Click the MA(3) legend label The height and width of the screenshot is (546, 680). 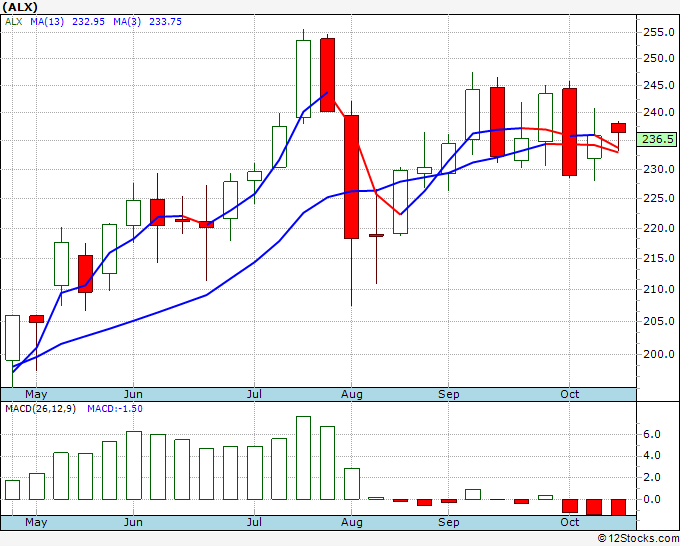(127, 22)
